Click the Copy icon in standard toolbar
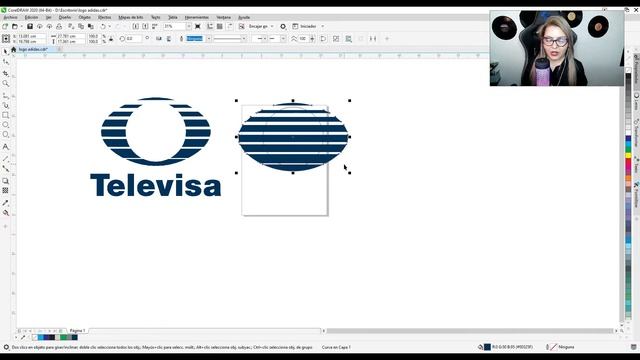The width and height of the screenshot is (640, 360). click(x=81, y=27)
